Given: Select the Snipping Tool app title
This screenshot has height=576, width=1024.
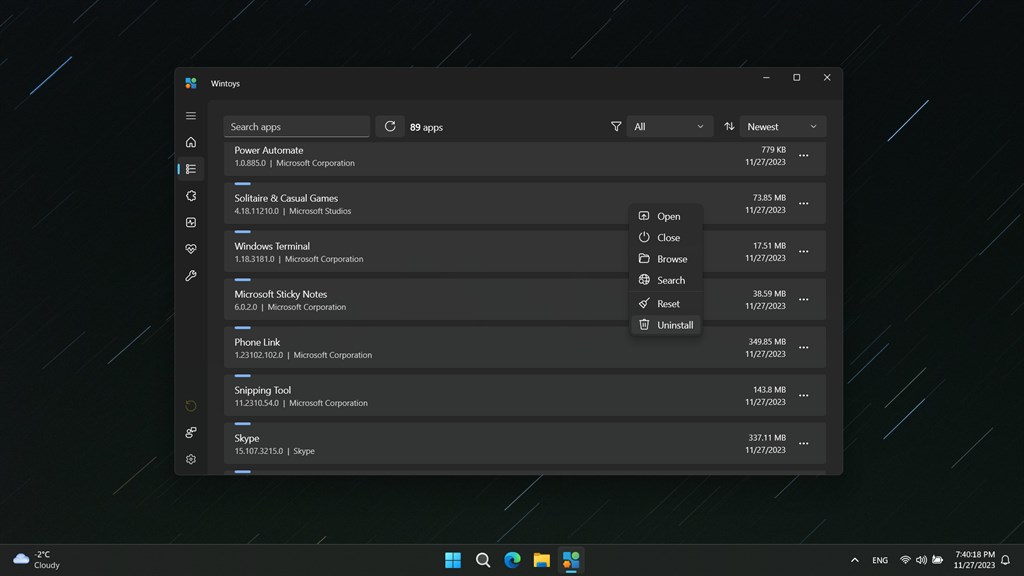Looking at the screenshot, I should coord(263,390).
